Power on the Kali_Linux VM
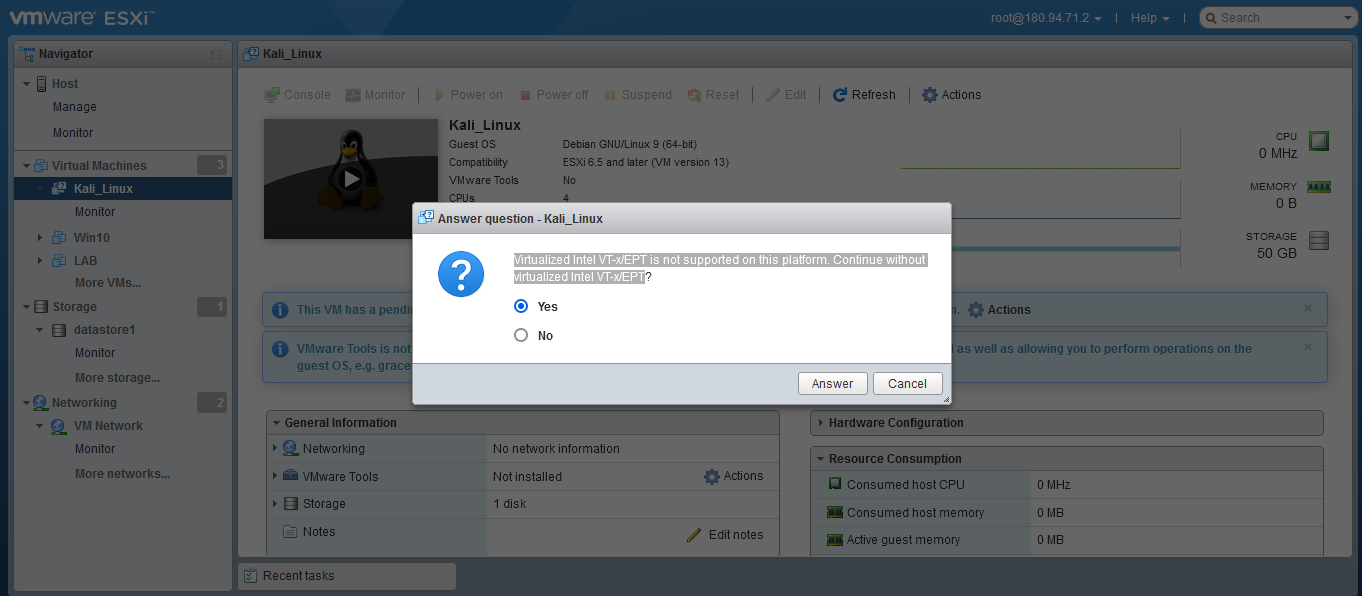Viewport: 1362px width, 596px height. click(x=467, y=95)
